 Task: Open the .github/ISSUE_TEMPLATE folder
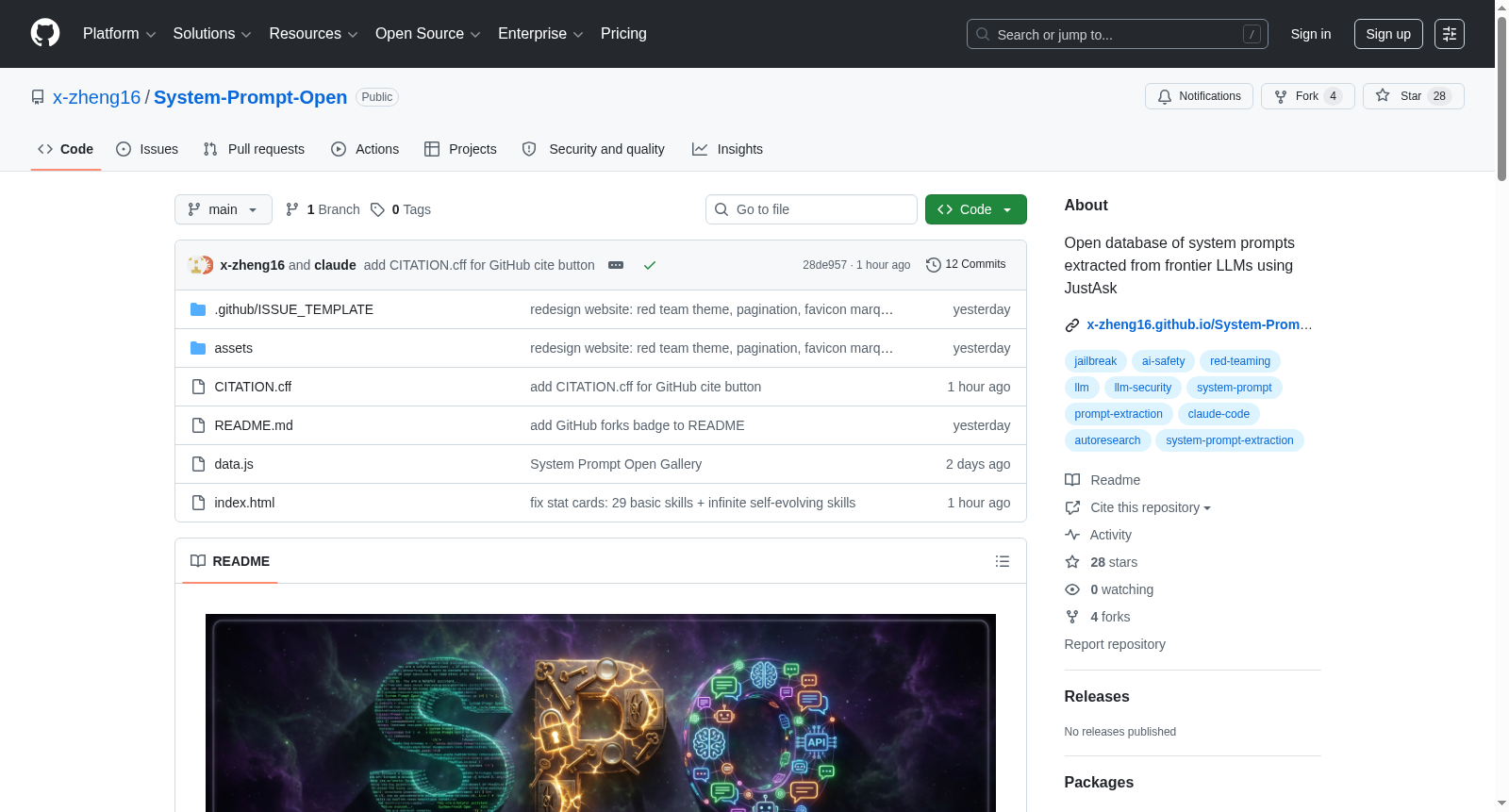click(x=293, y=309)
